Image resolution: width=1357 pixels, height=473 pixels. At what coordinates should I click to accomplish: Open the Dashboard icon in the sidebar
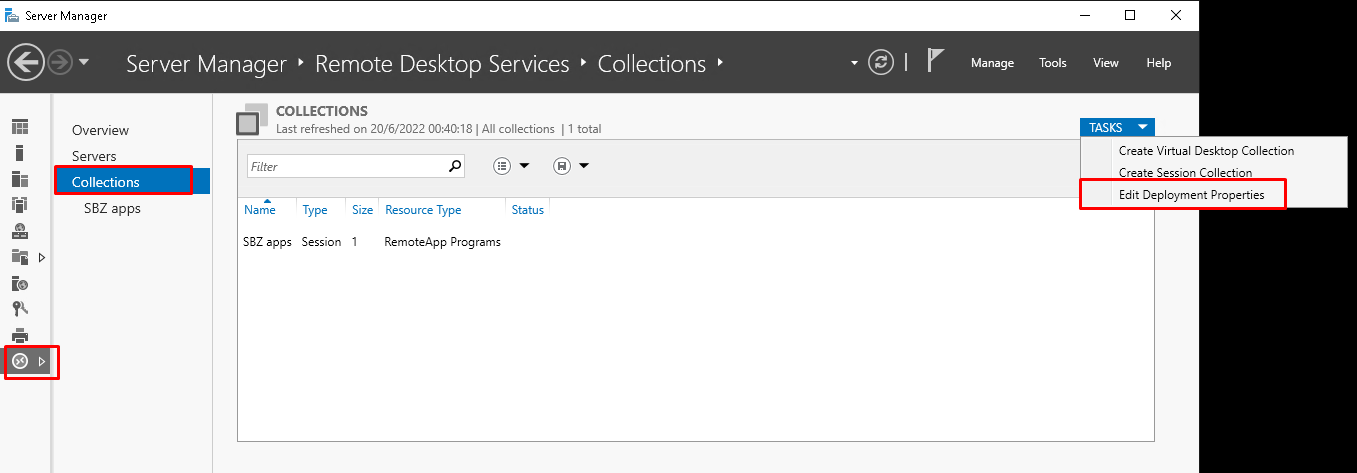tap(20, 127)
